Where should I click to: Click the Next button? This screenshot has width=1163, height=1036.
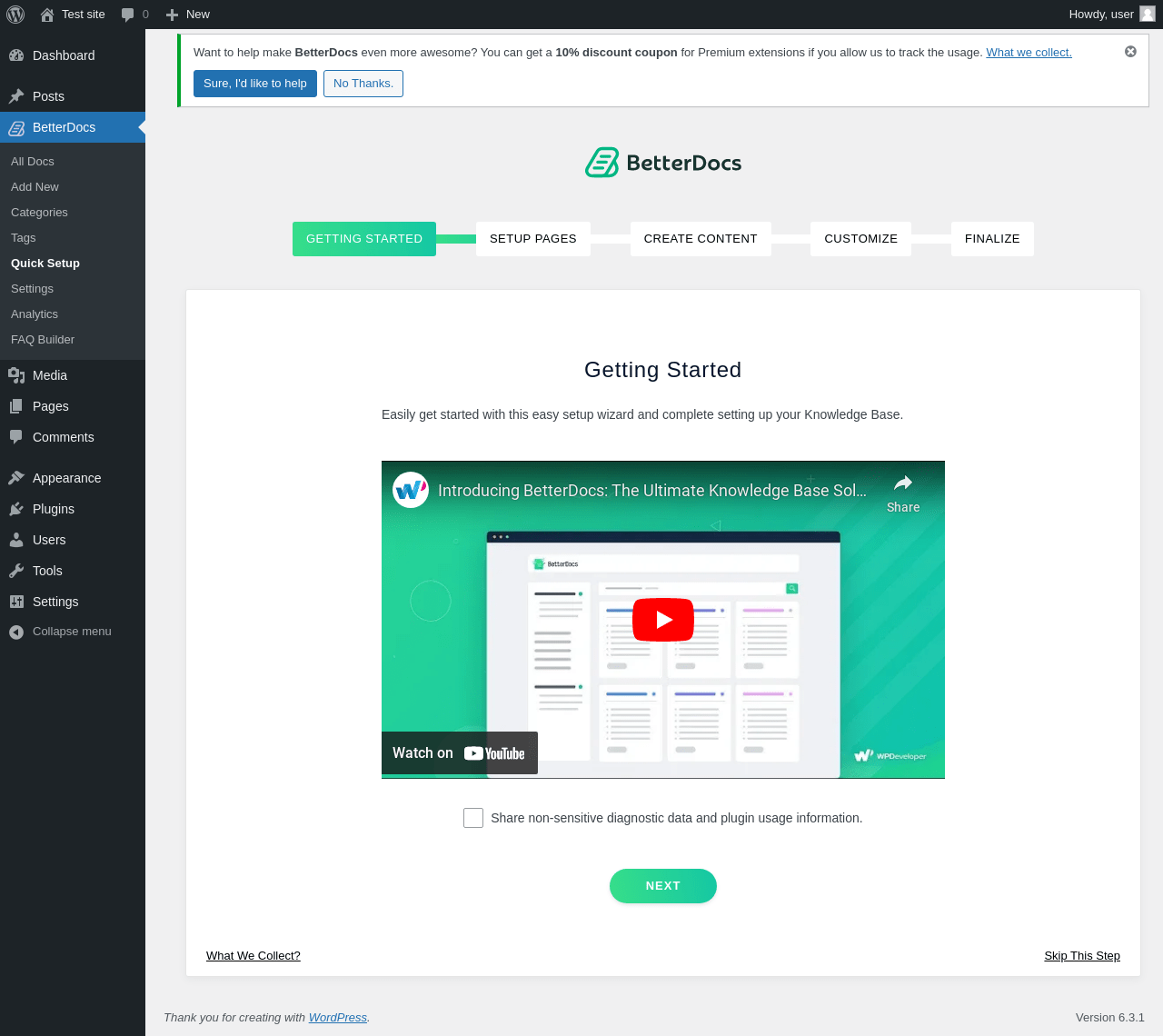point(663,886)
